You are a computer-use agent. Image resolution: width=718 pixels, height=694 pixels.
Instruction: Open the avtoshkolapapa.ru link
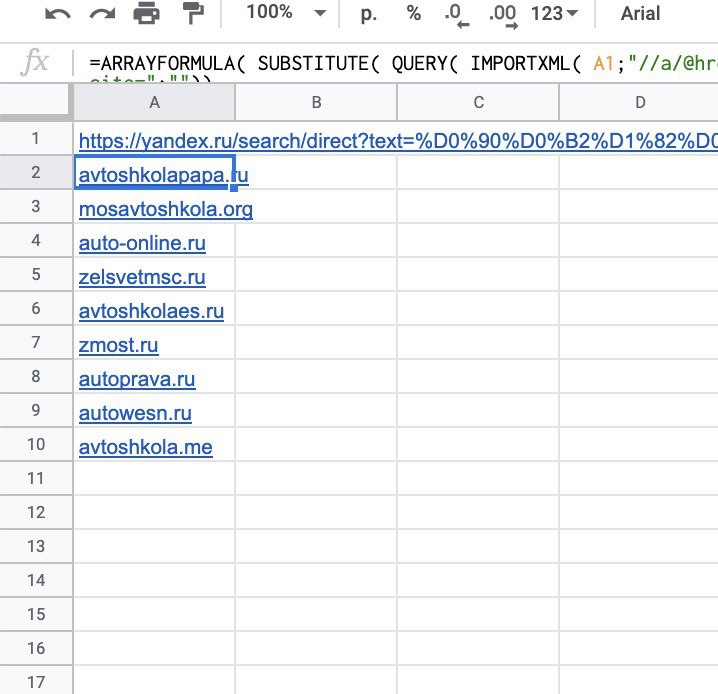(163, 175)
